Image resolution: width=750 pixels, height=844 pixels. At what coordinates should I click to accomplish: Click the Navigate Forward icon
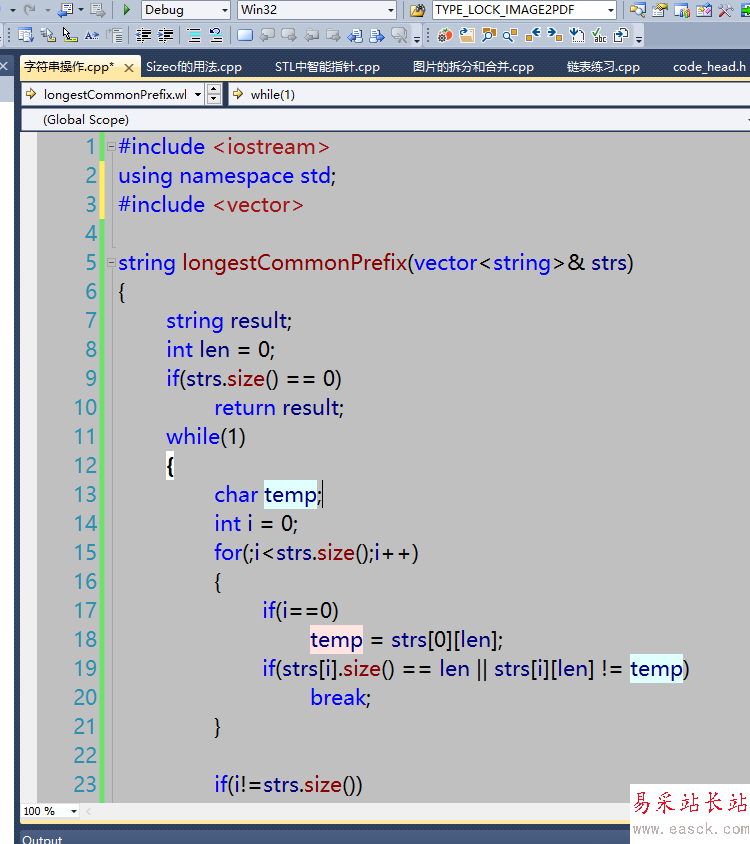click(x=97, y=10)
